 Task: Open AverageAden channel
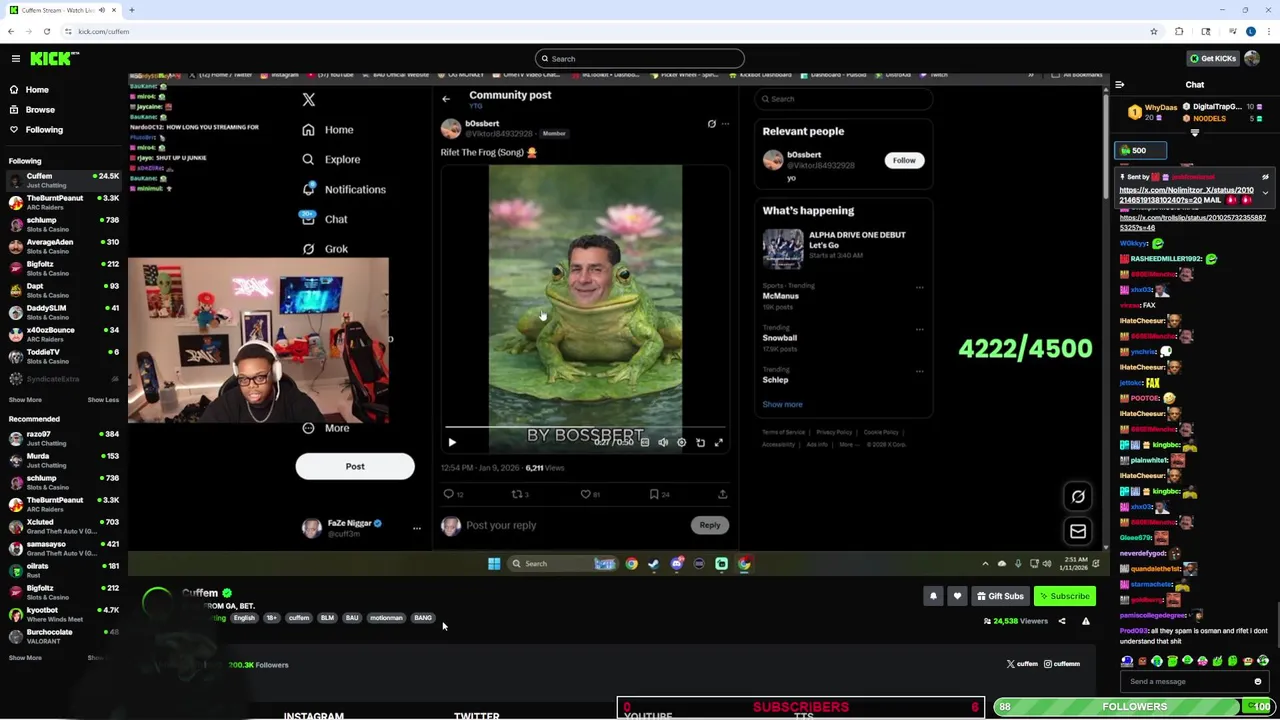[x=62, y=246]
